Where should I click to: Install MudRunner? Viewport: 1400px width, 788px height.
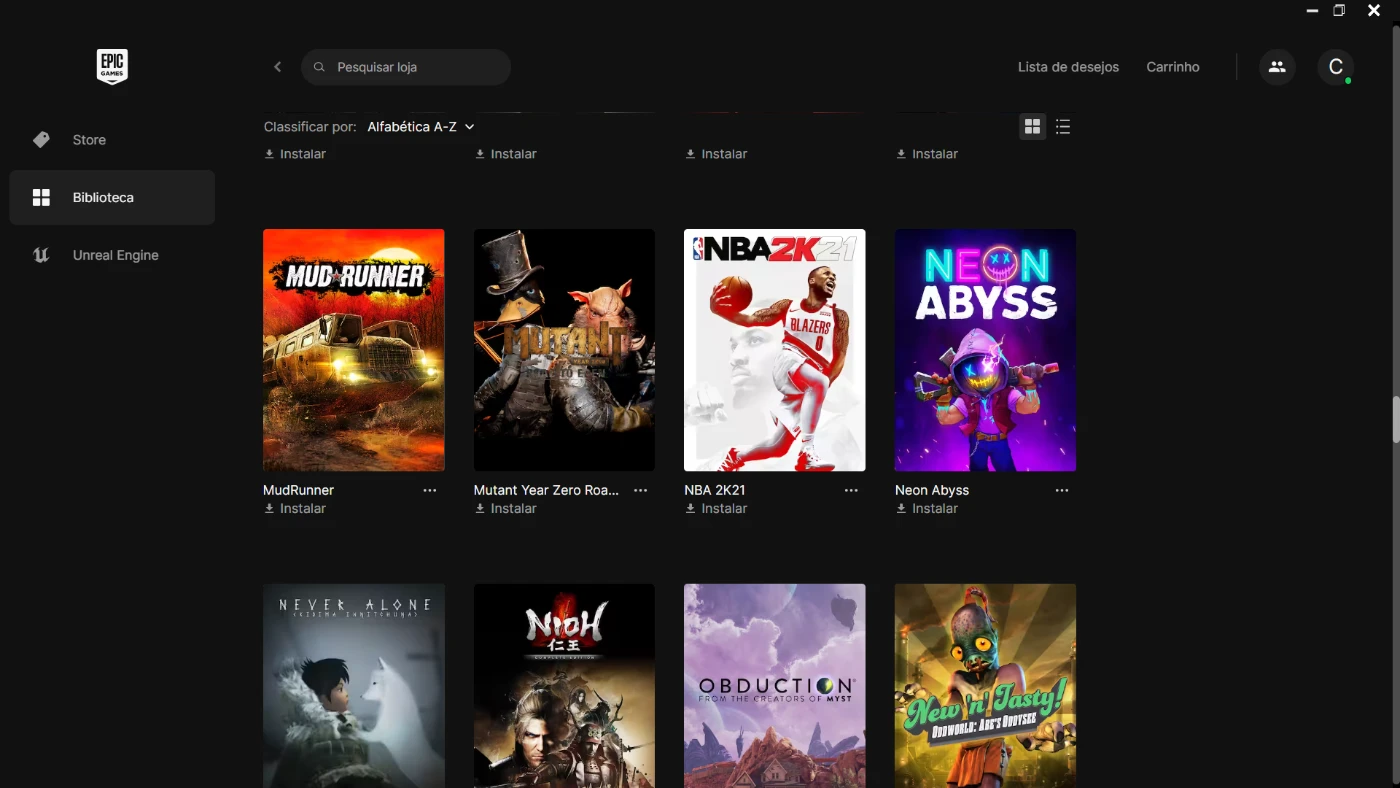point(295,509)
